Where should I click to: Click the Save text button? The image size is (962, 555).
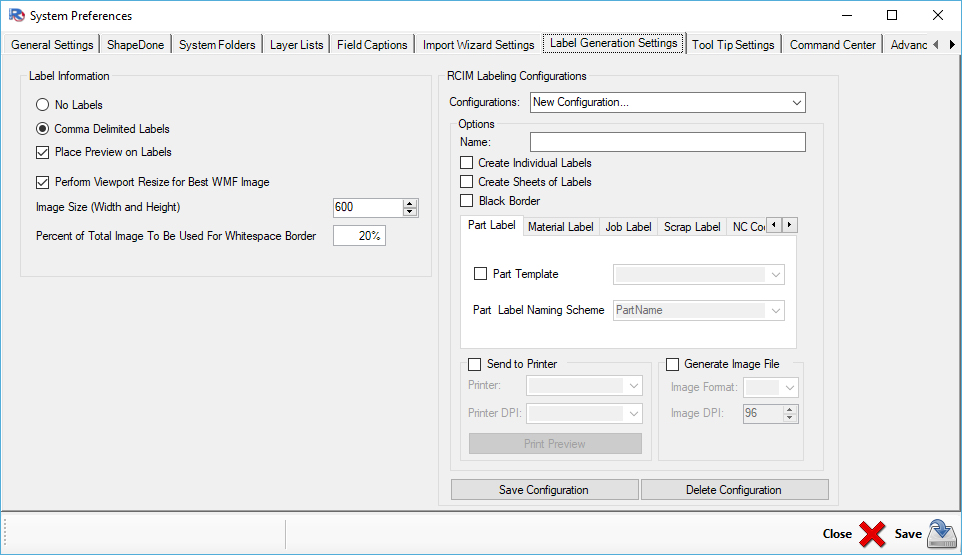click(908, 534)
